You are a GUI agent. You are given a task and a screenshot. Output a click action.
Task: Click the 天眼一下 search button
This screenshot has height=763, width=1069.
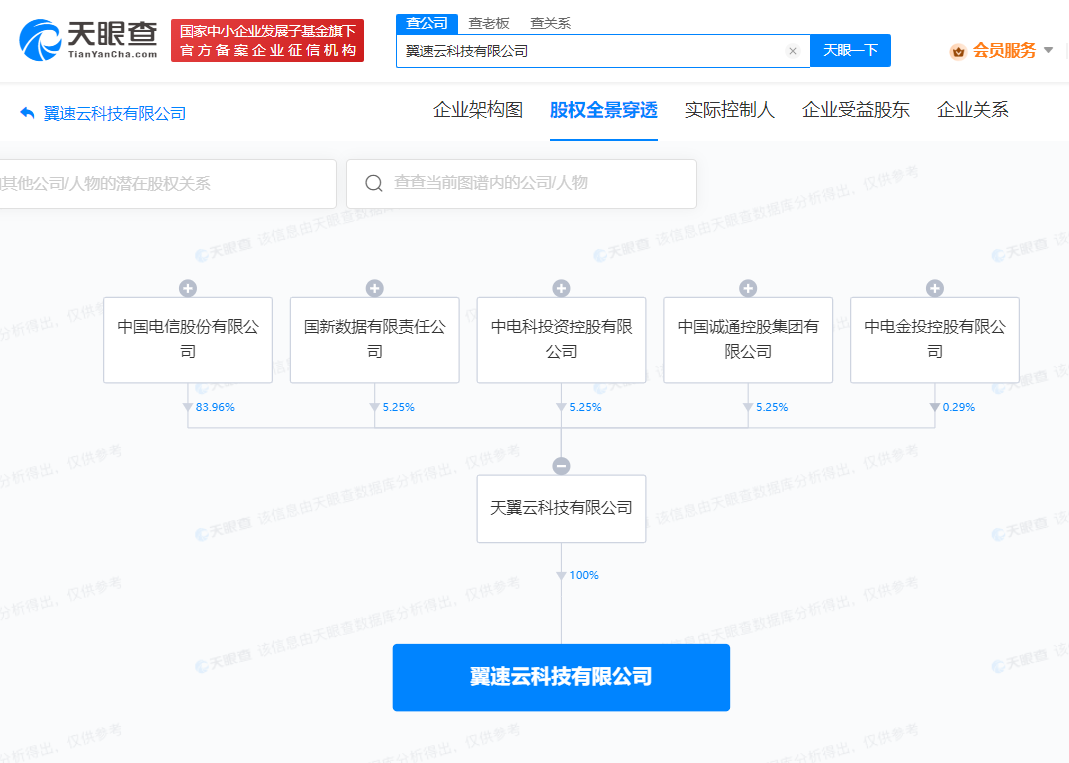click(850, 50)
